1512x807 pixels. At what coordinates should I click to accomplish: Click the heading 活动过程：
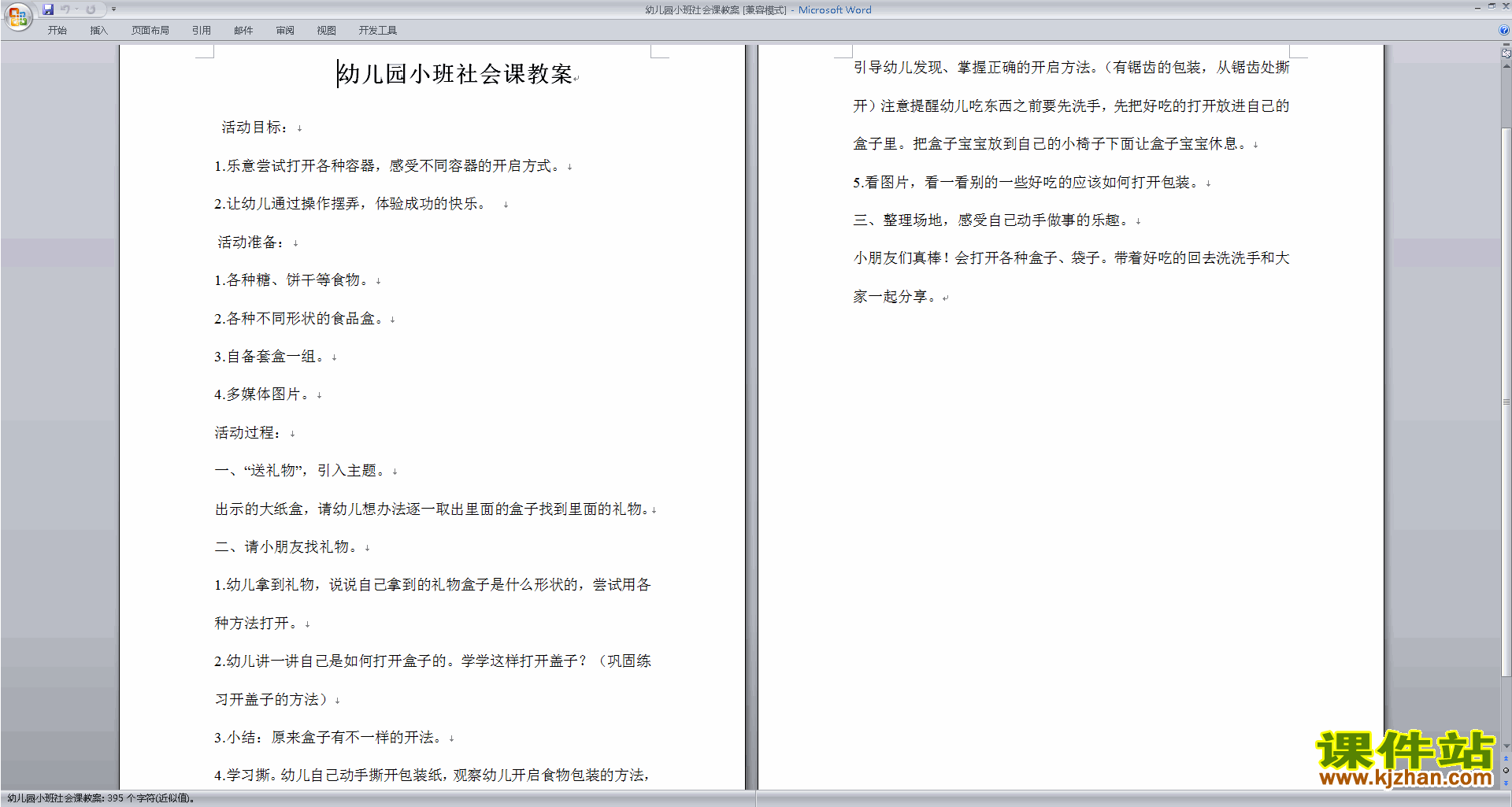tap(249, 433)
